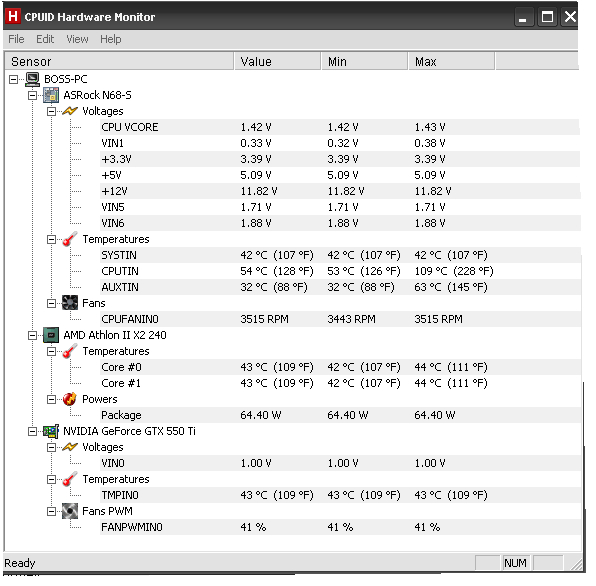Click the Athlon Temperatures thermometer icon
The height and width of the screenshot is (586, 596).
tap(70, 351)
